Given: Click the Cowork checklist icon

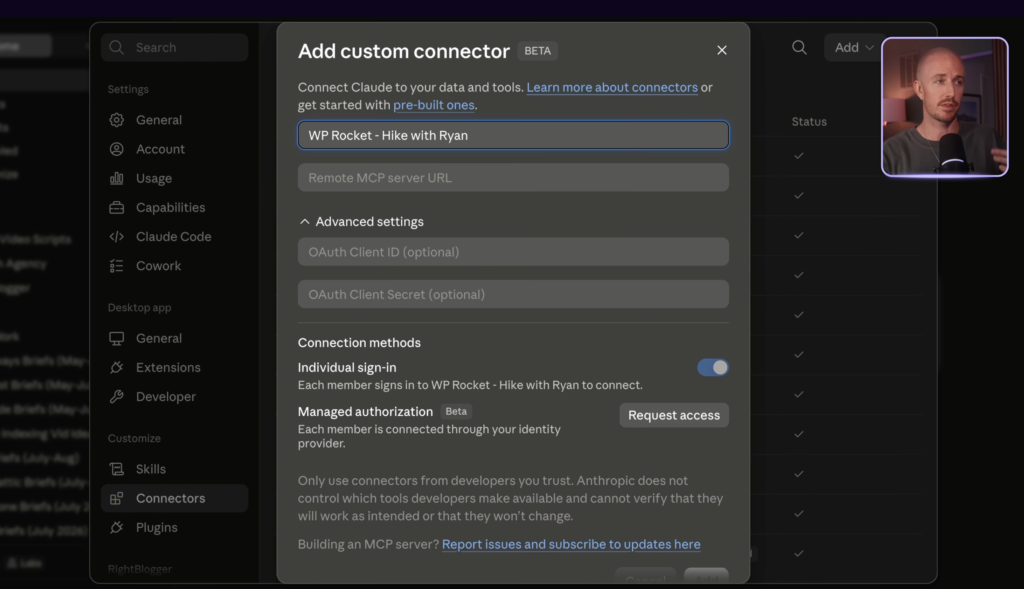Looking at the screenshot, I should pyautogui.click(x=117, y=266).
